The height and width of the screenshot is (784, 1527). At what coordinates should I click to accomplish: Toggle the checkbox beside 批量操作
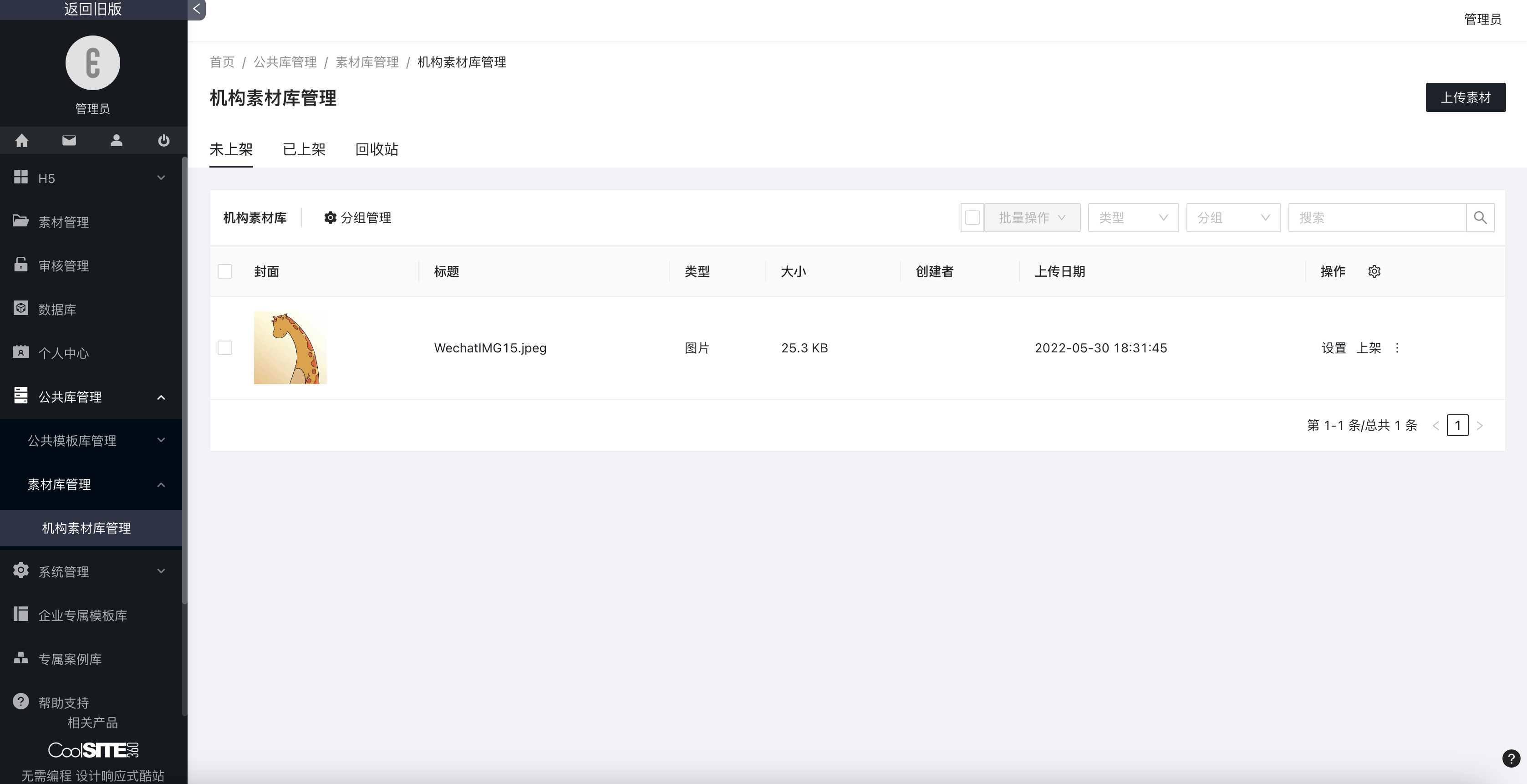click(972, 218)
